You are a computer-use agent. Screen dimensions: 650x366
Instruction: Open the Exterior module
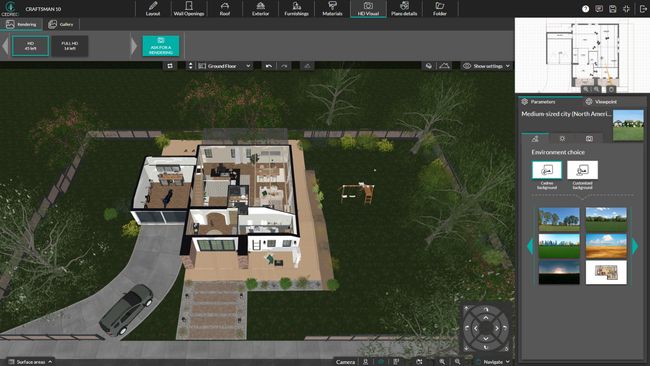coord(260,9)
